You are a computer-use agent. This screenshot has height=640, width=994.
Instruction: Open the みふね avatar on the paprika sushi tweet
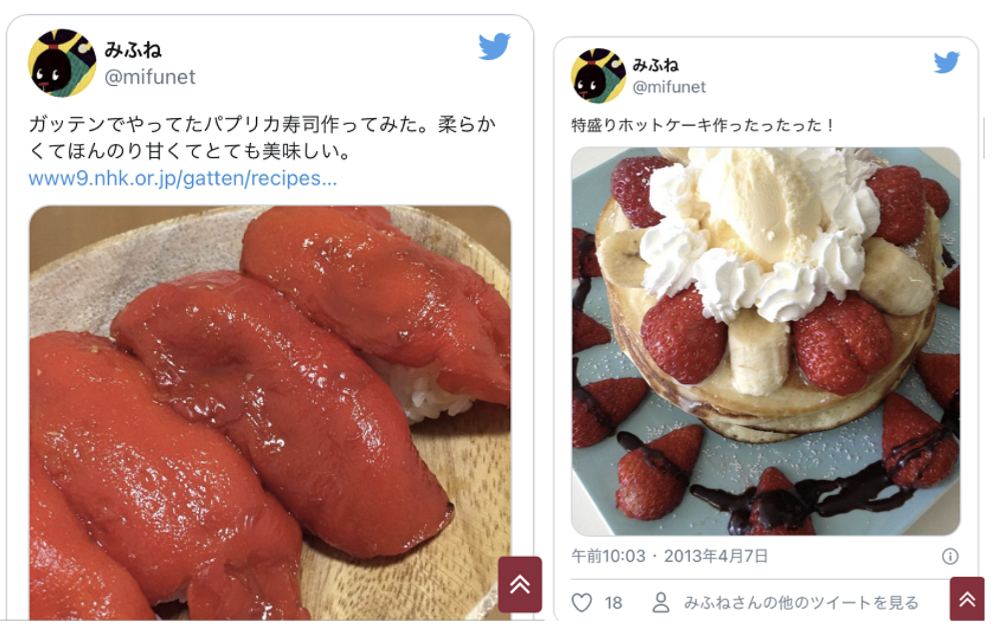pos(62,63)
